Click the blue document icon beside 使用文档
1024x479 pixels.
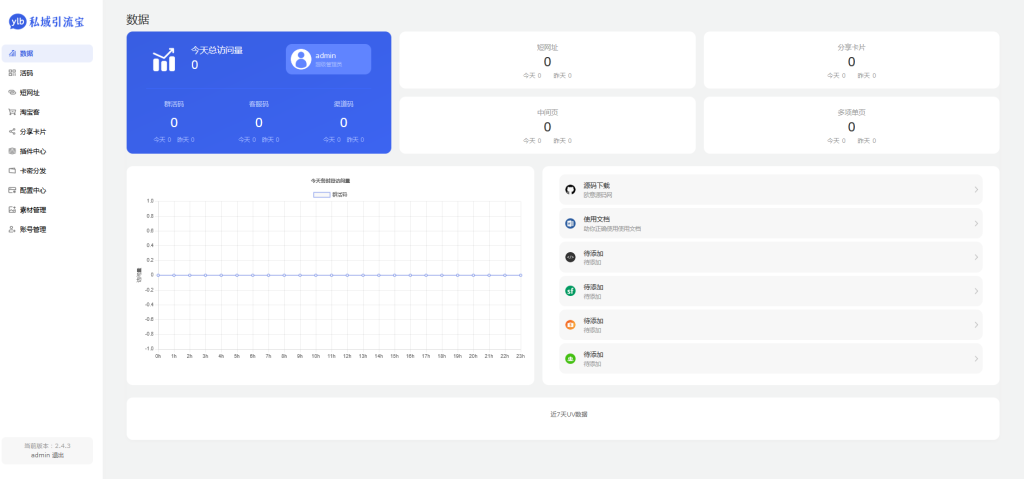pos(570,223)
